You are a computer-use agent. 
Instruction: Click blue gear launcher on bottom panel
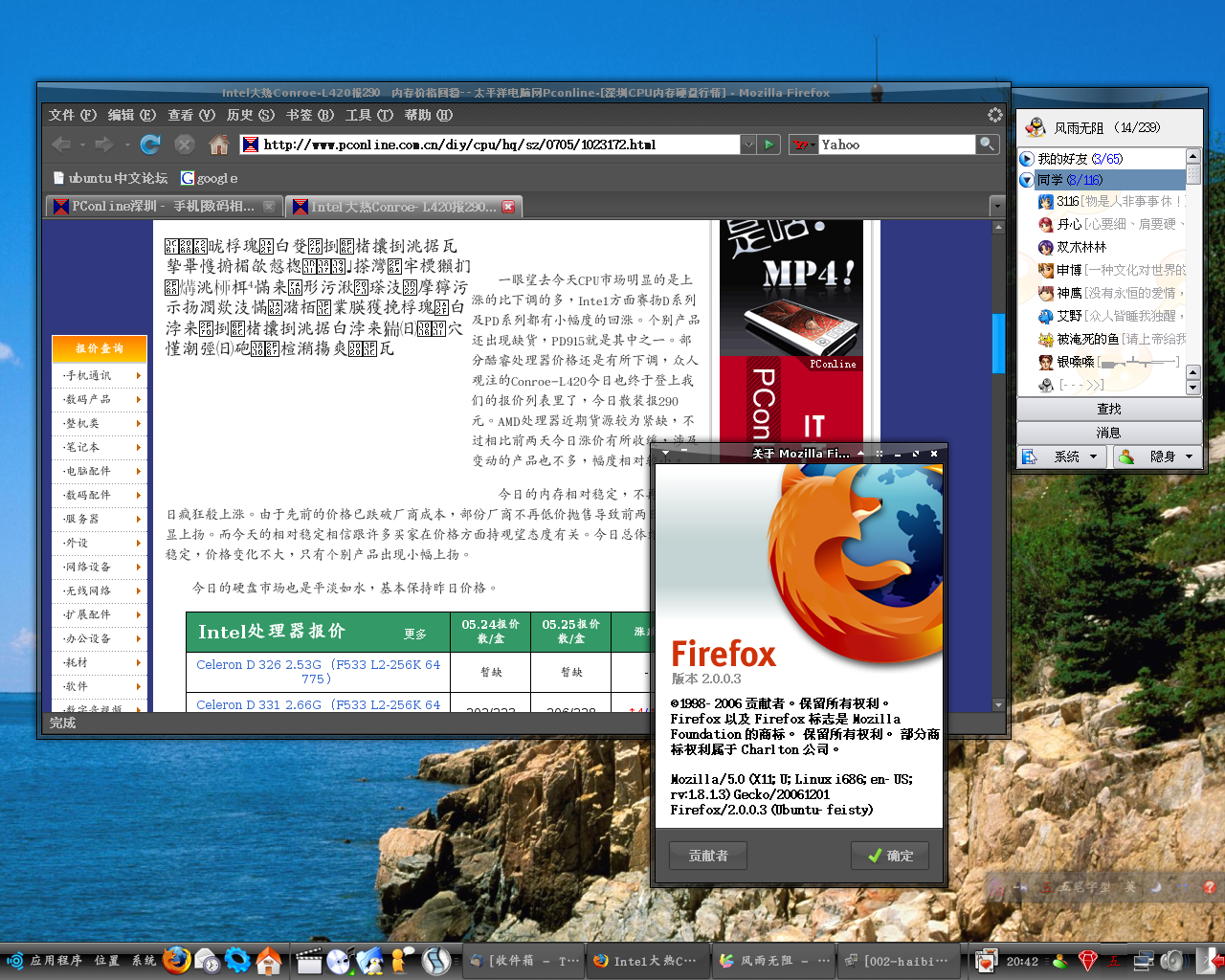point(237,960)
